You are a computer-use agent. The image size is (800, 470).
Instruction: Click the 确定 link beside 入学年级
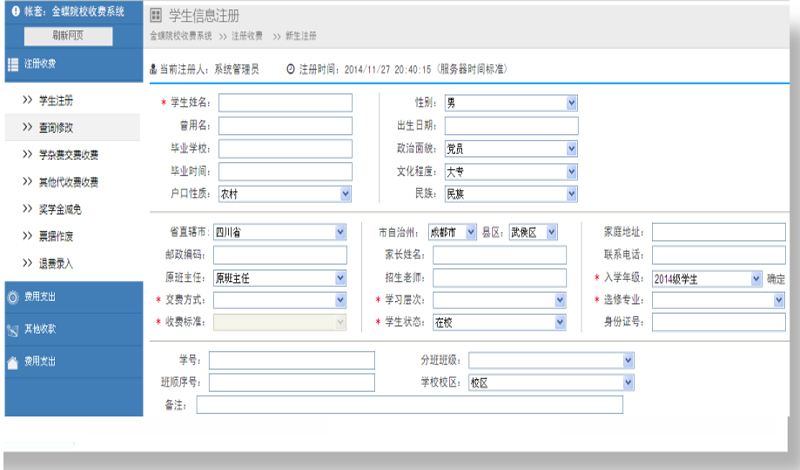tap(776, 278)
